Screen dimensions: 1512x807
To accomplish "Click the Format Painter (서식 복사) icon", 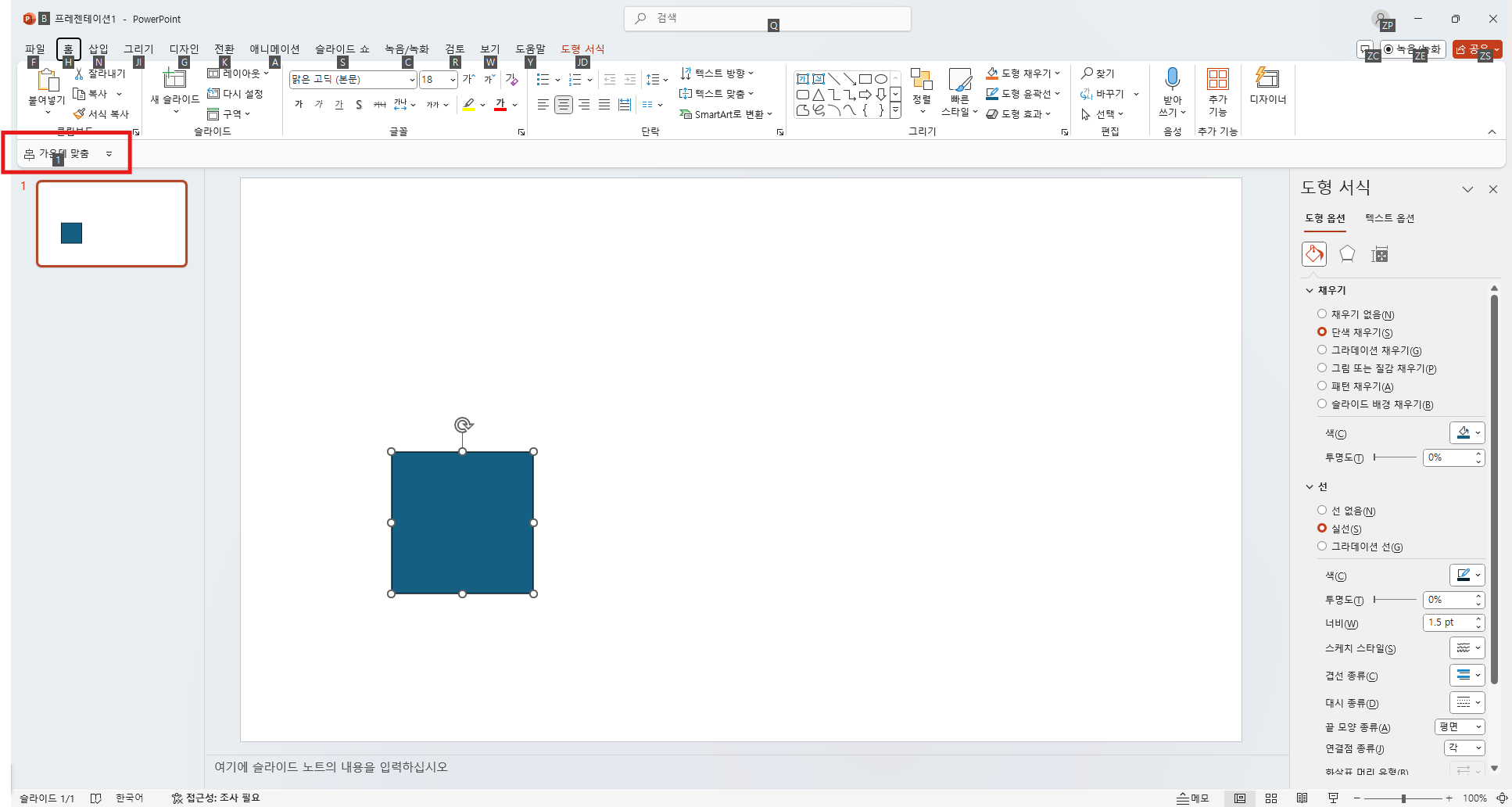I will tap(79, 114).
